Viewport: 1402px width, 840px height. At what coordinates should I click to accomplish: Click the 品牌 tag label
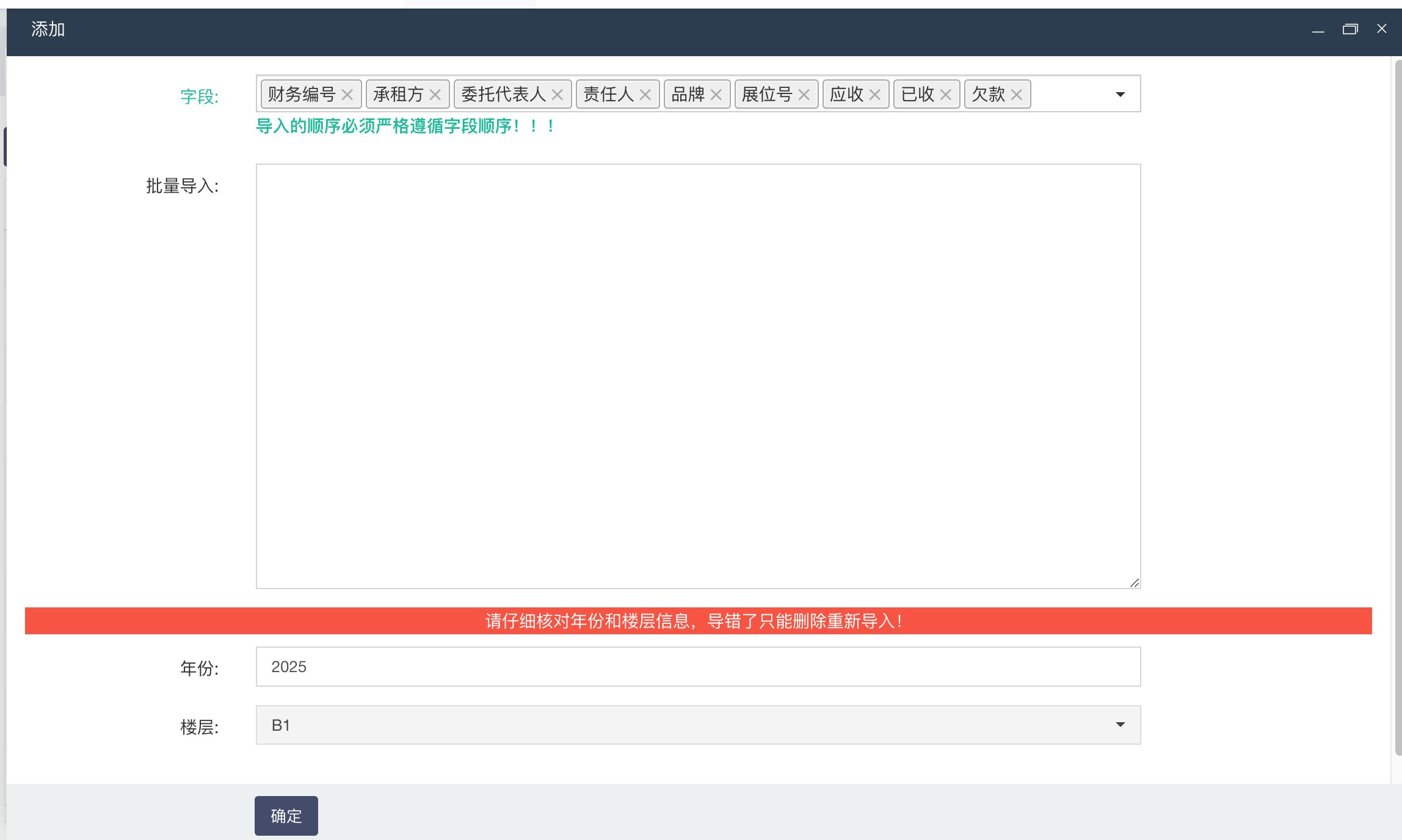pyautogui.click(x=688, y=95)
